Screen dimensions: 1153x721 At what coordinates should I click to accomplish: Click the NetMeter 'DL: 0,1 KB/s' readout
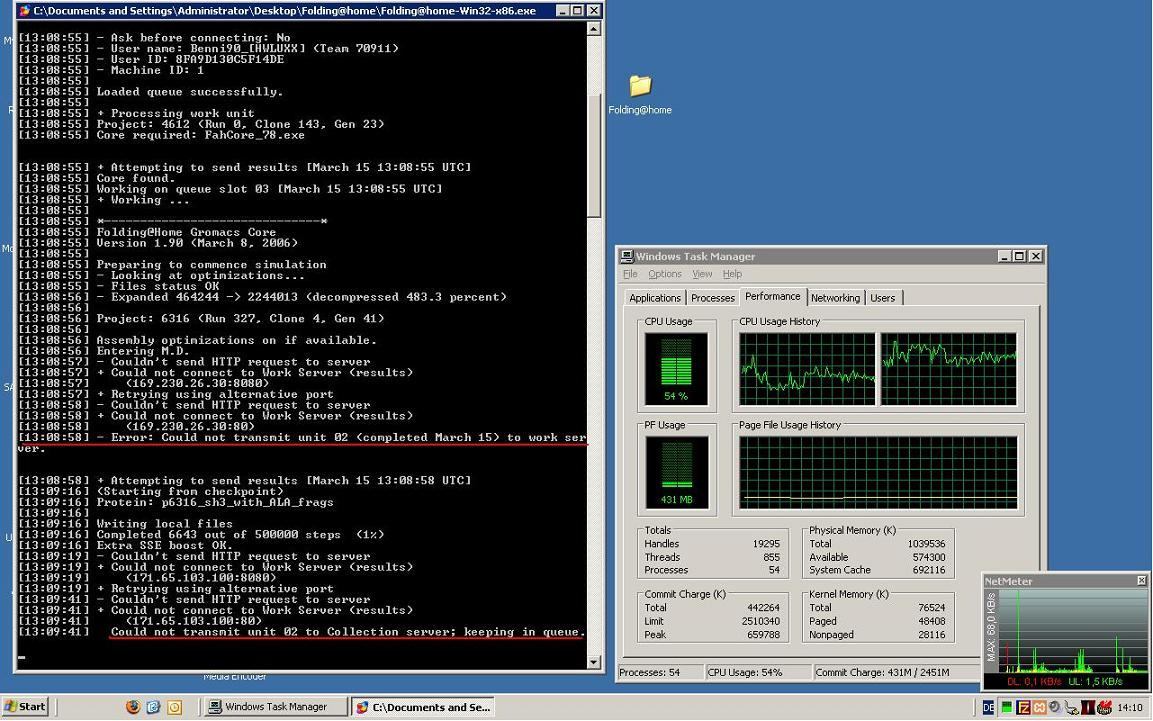pyautogui.click(x=1034, y=681)
